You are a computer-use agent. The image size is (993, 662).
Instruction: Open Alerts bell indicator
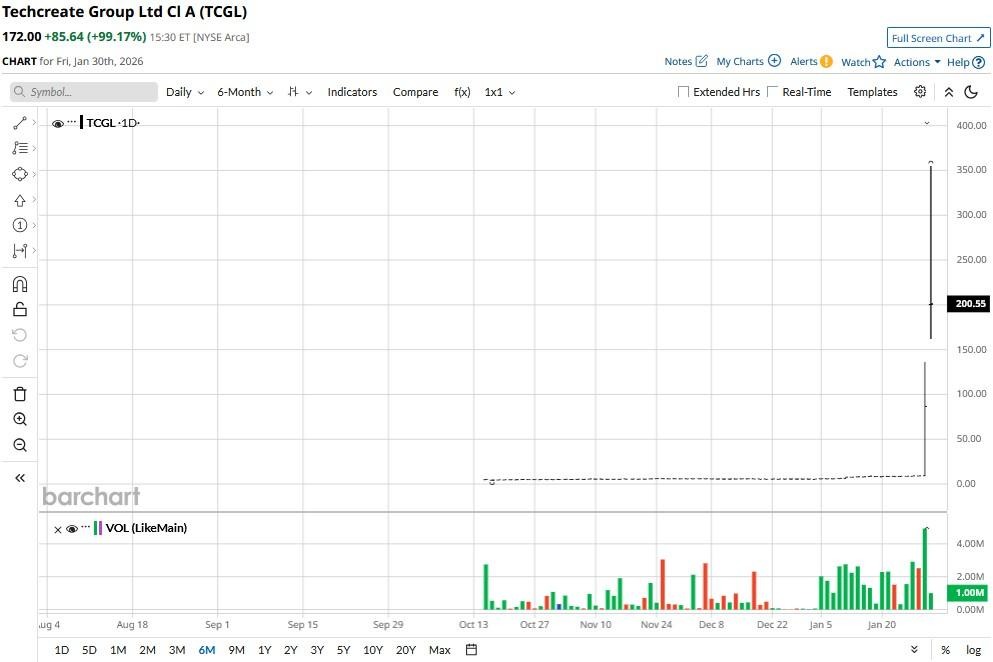[x=826, y=61]
